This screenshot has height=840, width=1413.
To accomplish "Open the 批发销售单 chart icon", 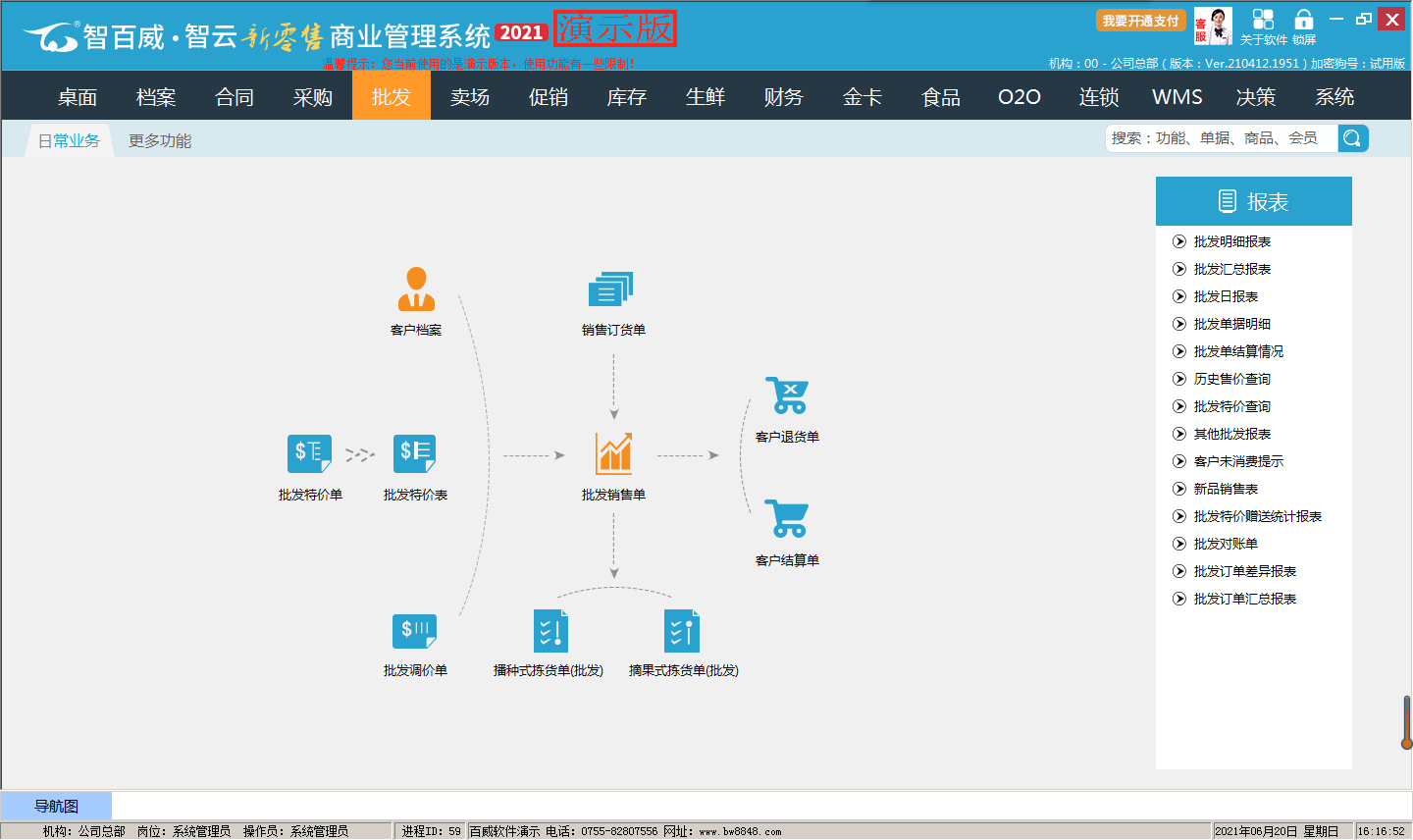I will (613, 454).
